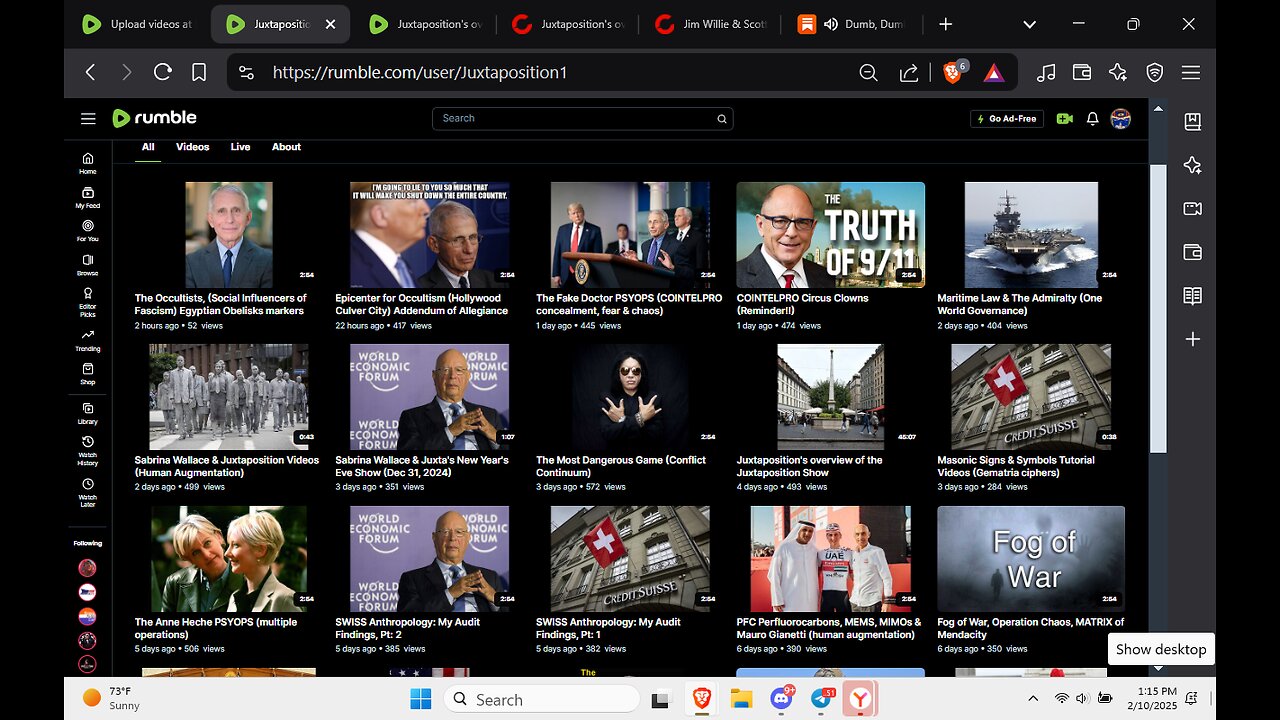Viewport: 1280px width, 720px height.
Task: Bookmark this page icon
Action: click(x=199, y=72)
